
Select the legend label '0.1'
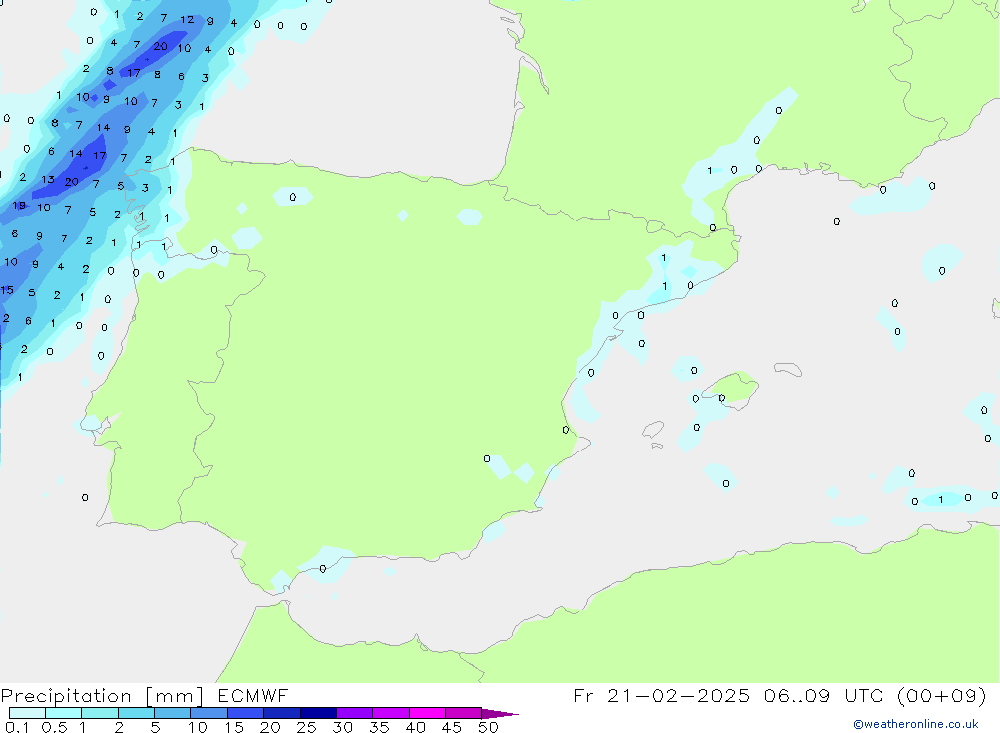point(17,727)
